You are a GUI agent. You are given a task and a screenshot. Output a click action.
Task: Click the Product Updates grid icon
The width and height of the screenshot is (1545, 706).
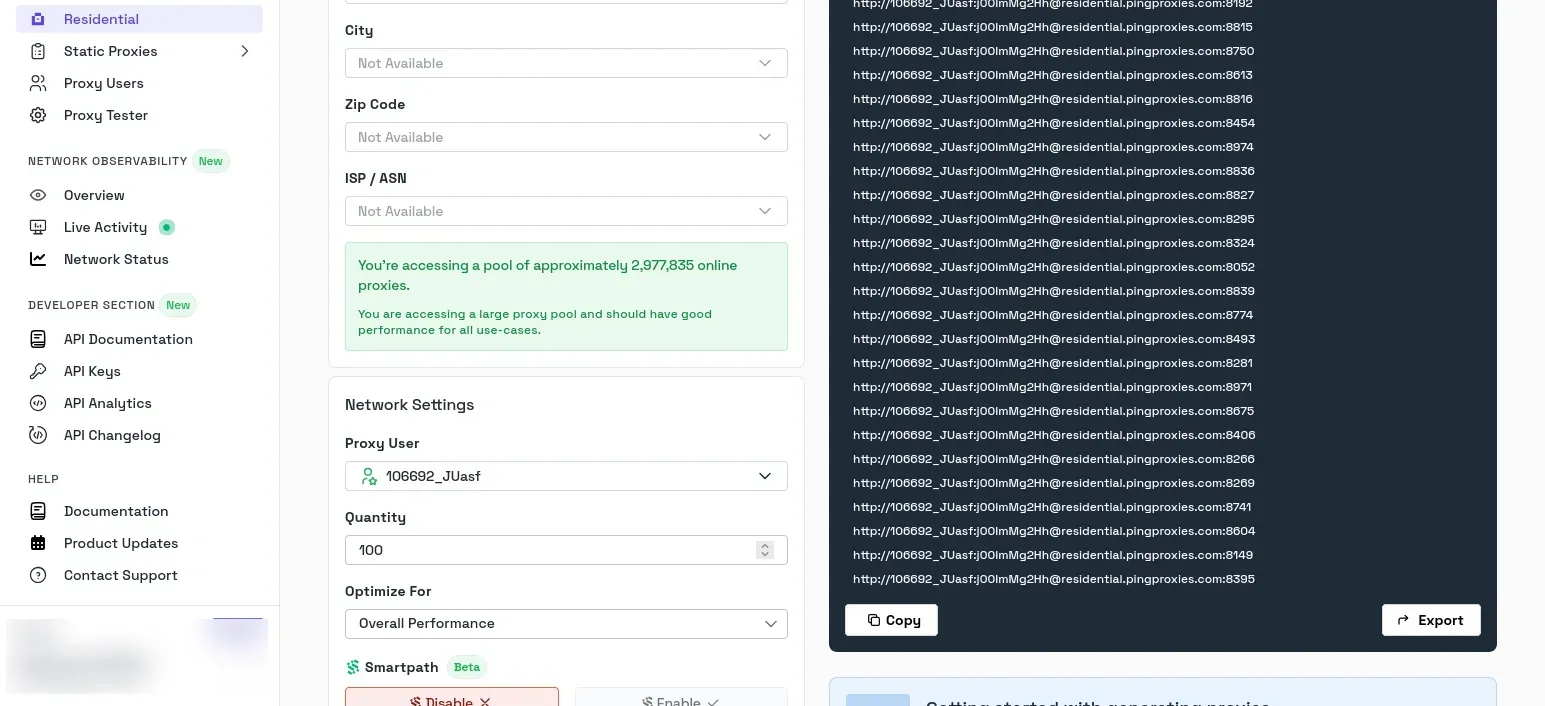(x=38, y=543)
